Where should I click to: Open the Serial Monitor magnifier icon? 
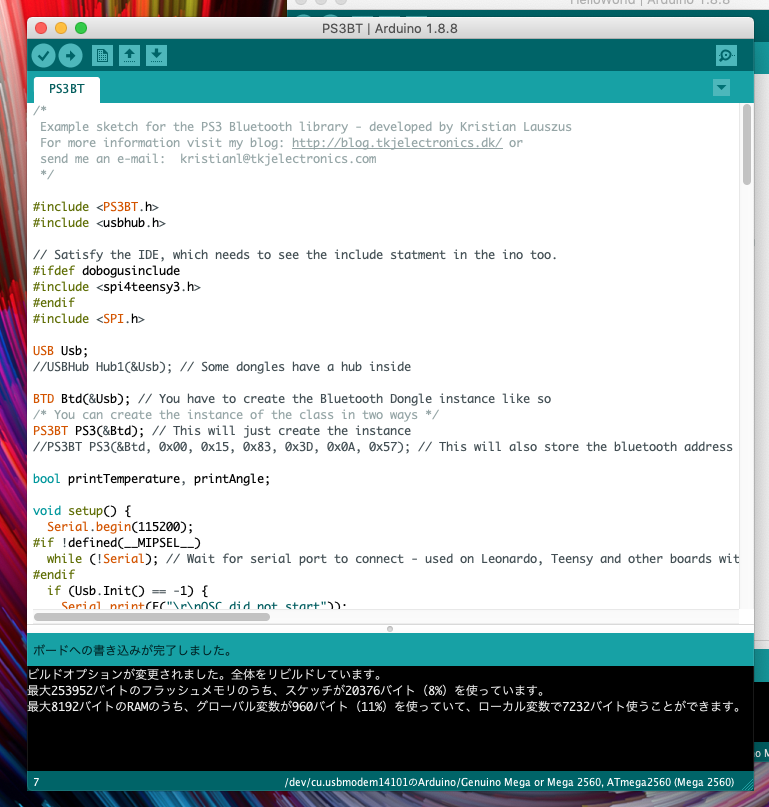tap(726, 56)
